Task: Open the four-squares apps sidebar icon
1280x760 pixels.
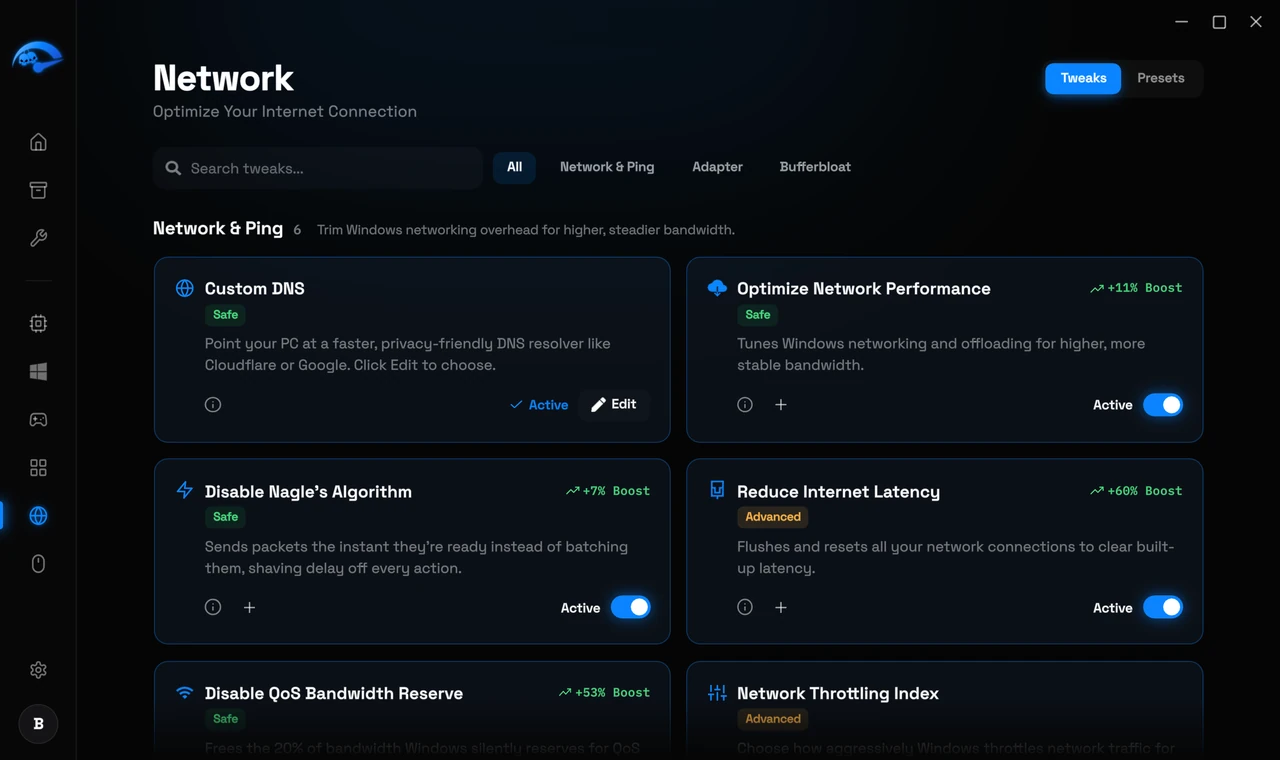Action: click(x=38, y=468)
